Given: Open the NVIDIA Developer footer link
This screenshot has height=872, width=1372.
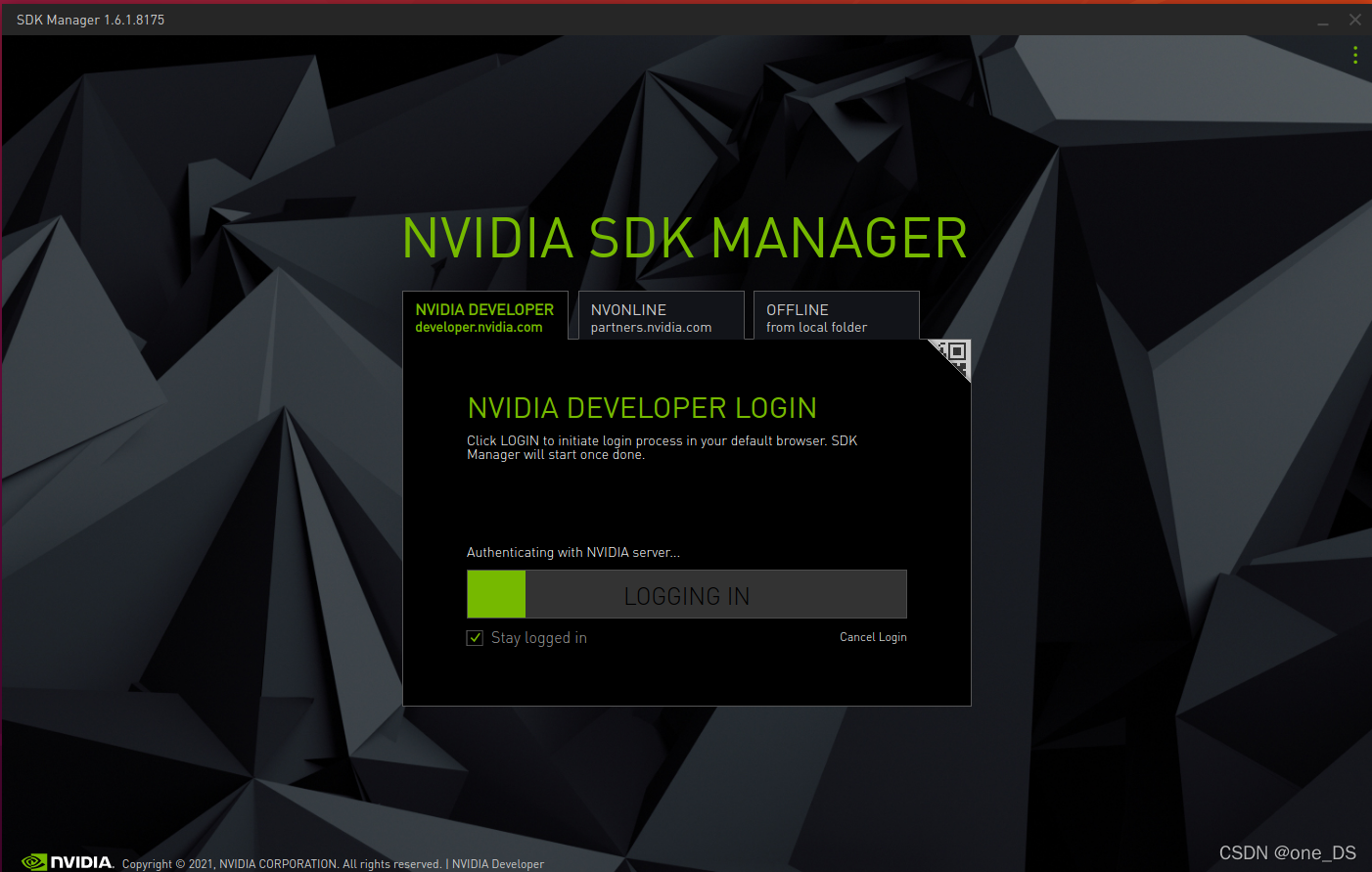Looking at the screenshot, I should pos(498,864).
